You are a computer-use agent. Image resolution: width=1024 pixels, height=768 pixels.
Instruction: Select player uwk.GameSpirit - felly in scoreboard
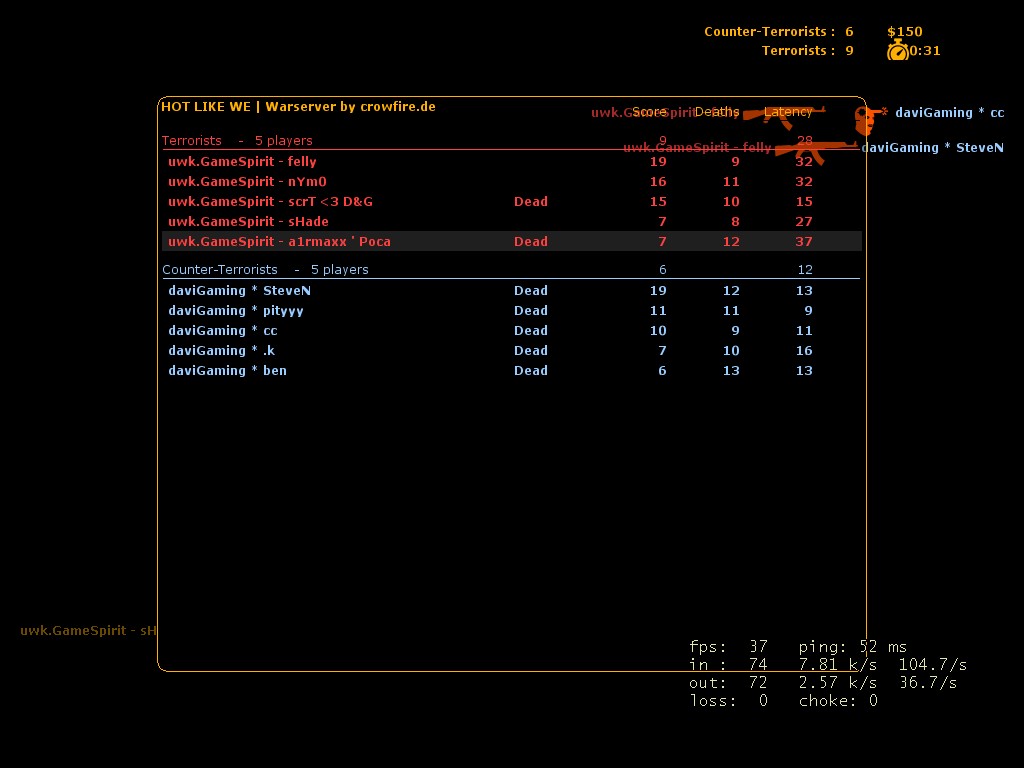tap(242, 161)
